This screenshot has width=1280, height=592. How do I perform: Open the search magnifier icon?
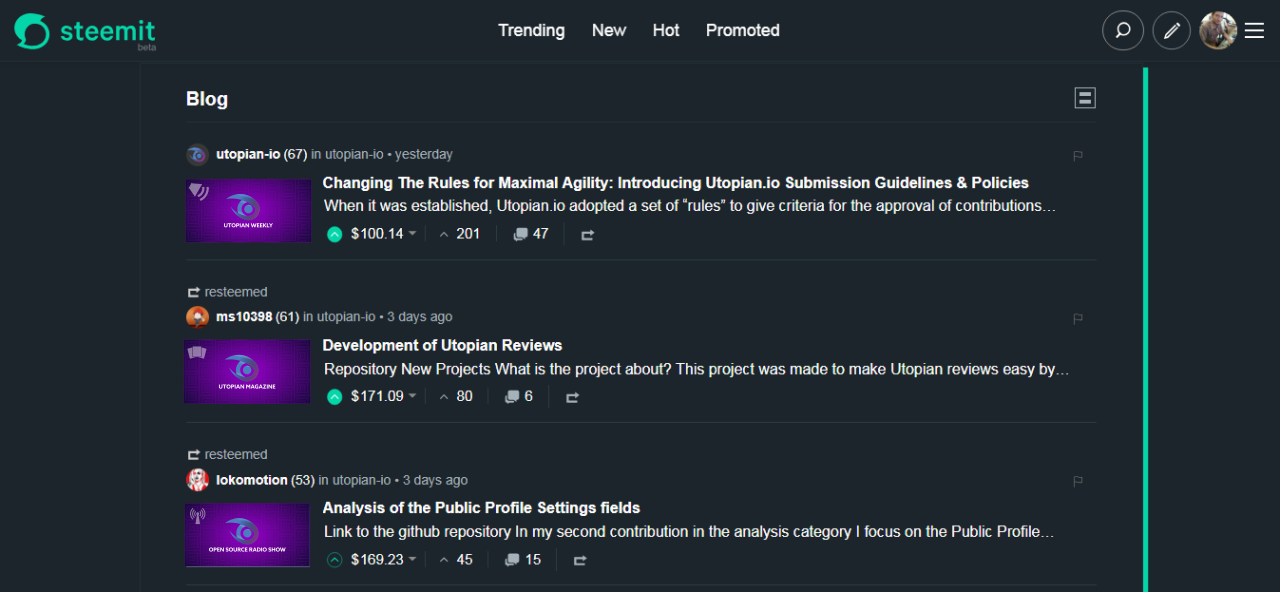coord(1122,31)
